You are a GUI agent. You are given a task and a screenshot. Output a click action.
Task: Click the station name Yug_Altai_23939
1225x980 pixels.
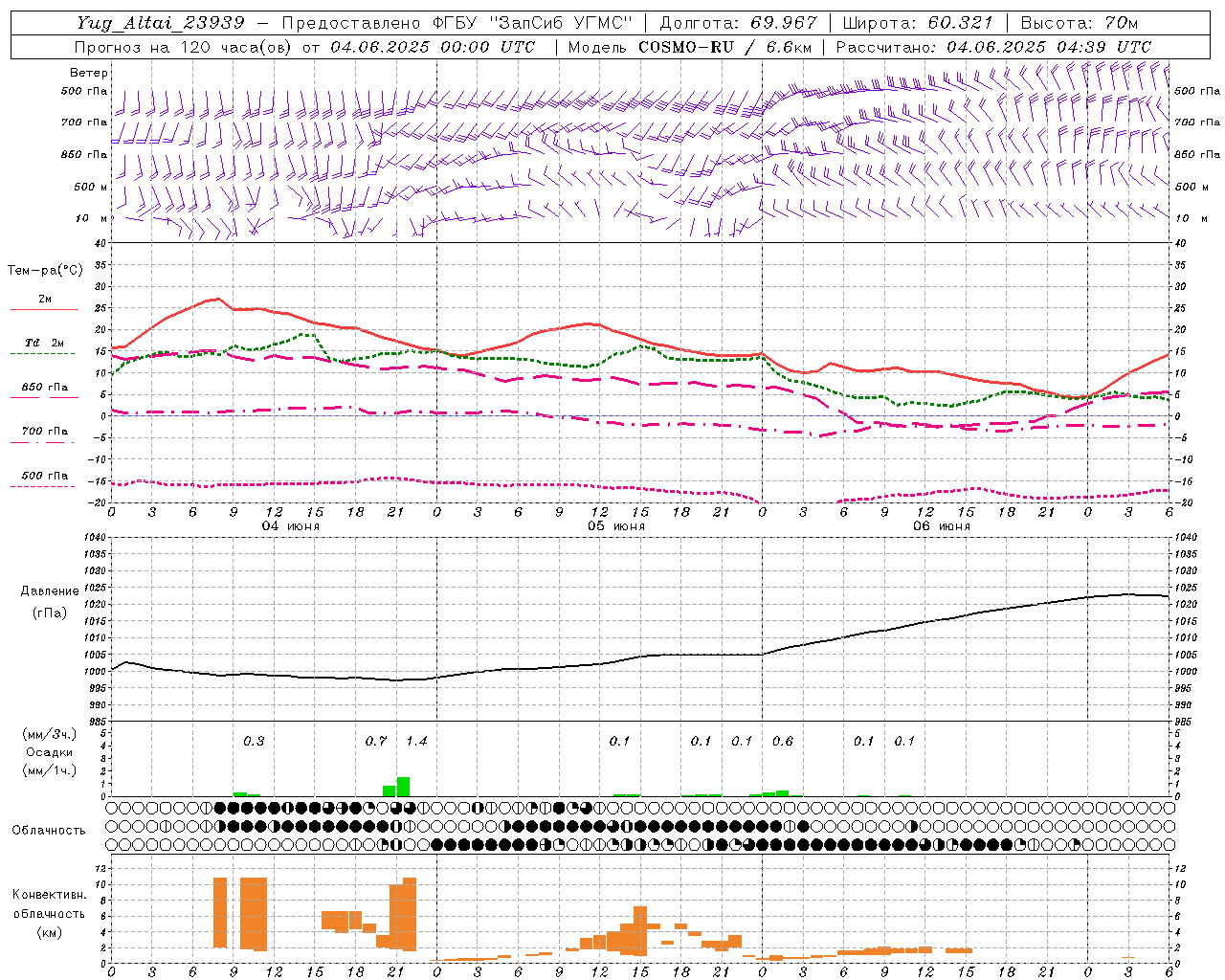[x=160, y=23]
